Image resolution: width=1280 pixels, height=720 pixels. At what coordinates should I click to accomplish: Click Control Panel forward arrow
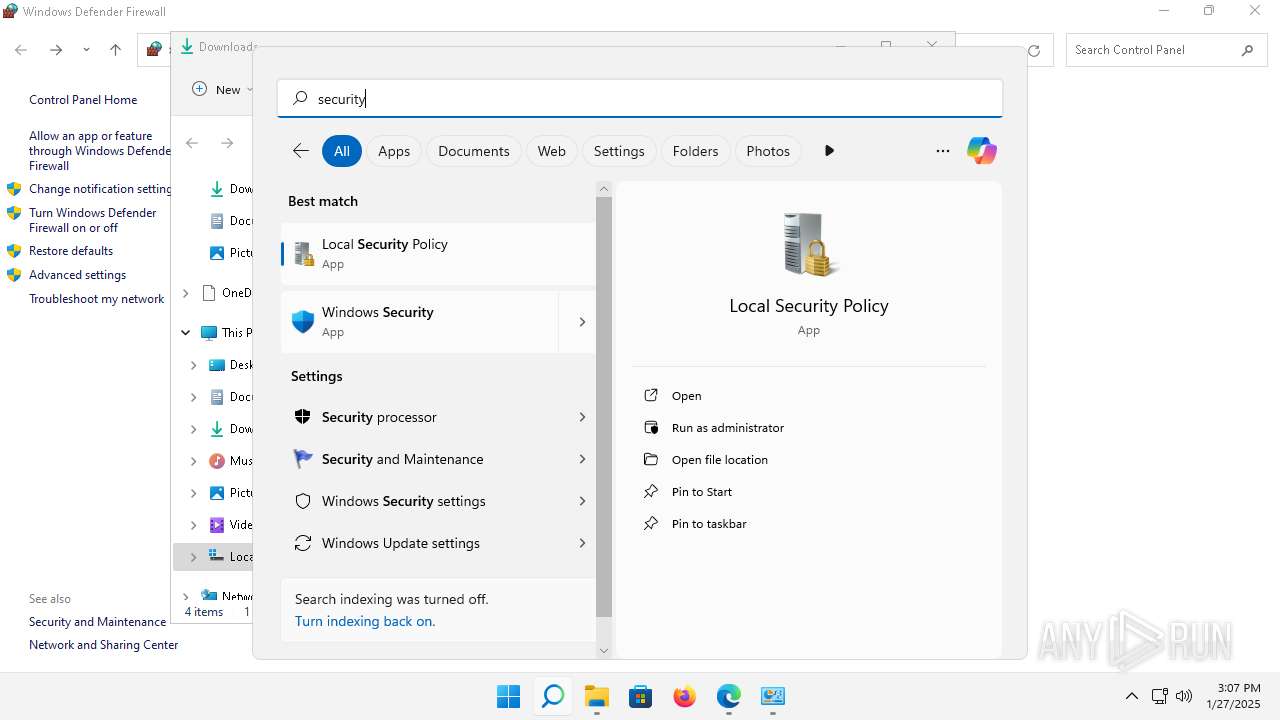point(56,50)
